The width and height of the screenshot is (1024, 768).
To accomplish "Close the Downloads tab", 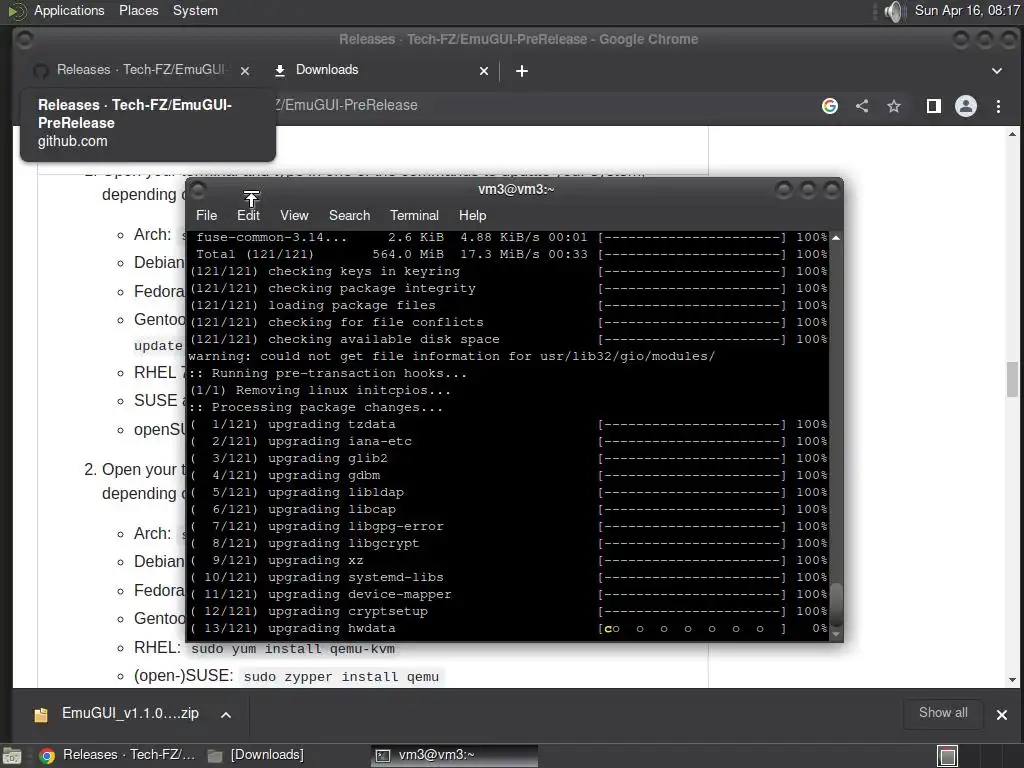I will coord(484,71).
